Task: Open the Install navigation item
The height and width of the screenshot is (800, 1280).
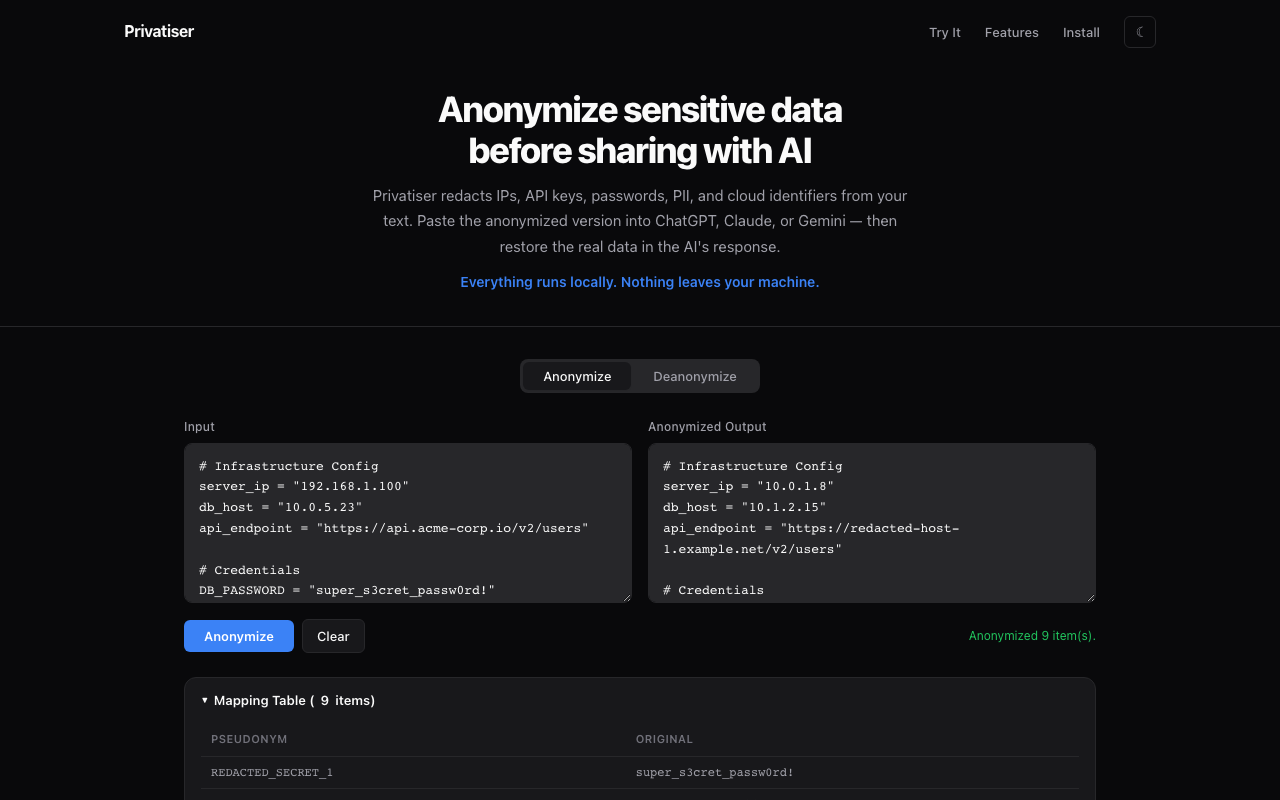Action: (x=1081, y=32)
